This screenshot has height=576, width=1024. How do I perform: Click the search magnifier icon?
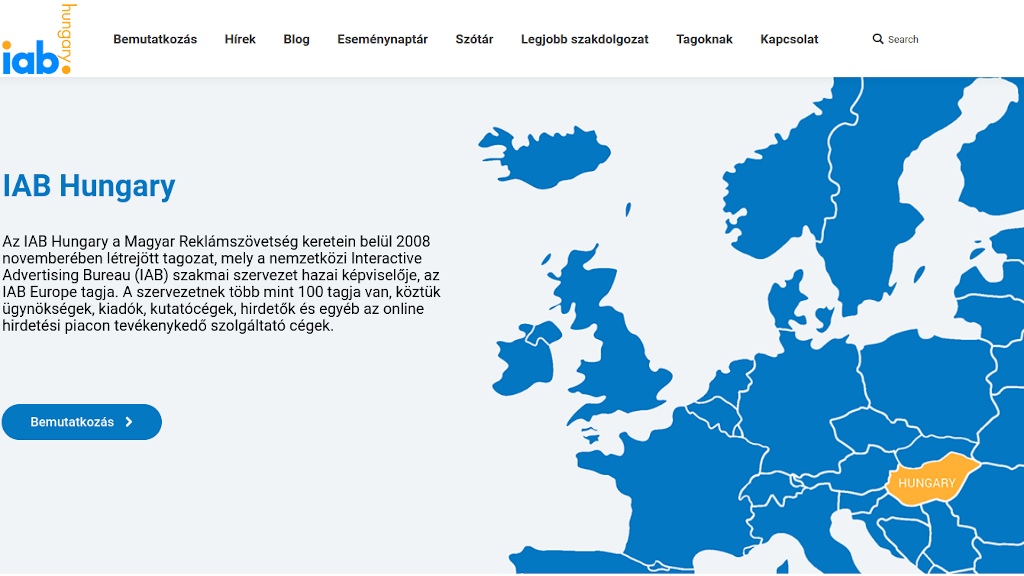coord(878,39)
